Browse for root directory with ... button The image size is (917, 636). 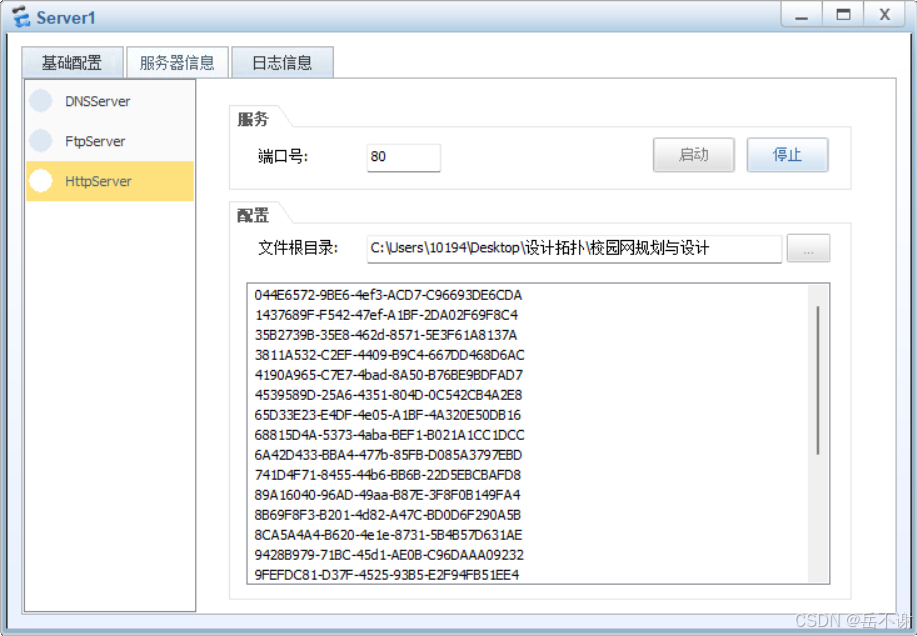(808, 248)
